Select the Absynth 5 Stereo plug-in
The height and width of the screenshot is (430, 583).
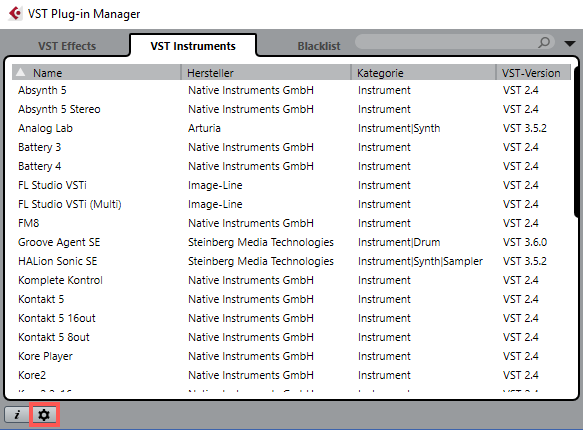292,109
